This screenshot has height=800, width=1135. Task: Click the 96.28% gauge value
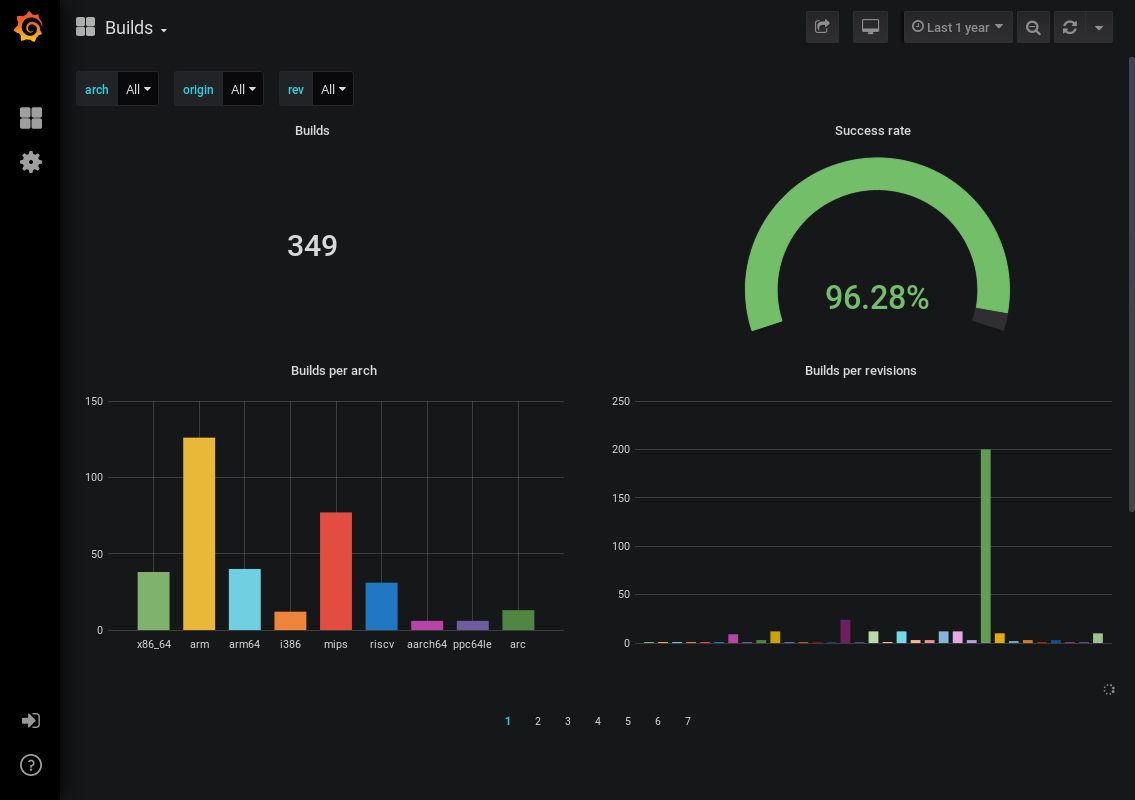click(877, 298)
